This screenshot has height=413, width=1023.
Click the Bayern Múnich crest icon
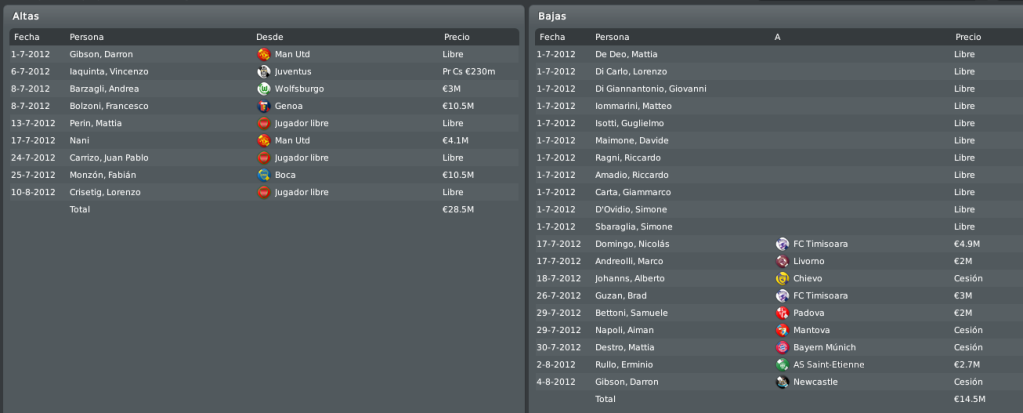(x=782, y=348)
